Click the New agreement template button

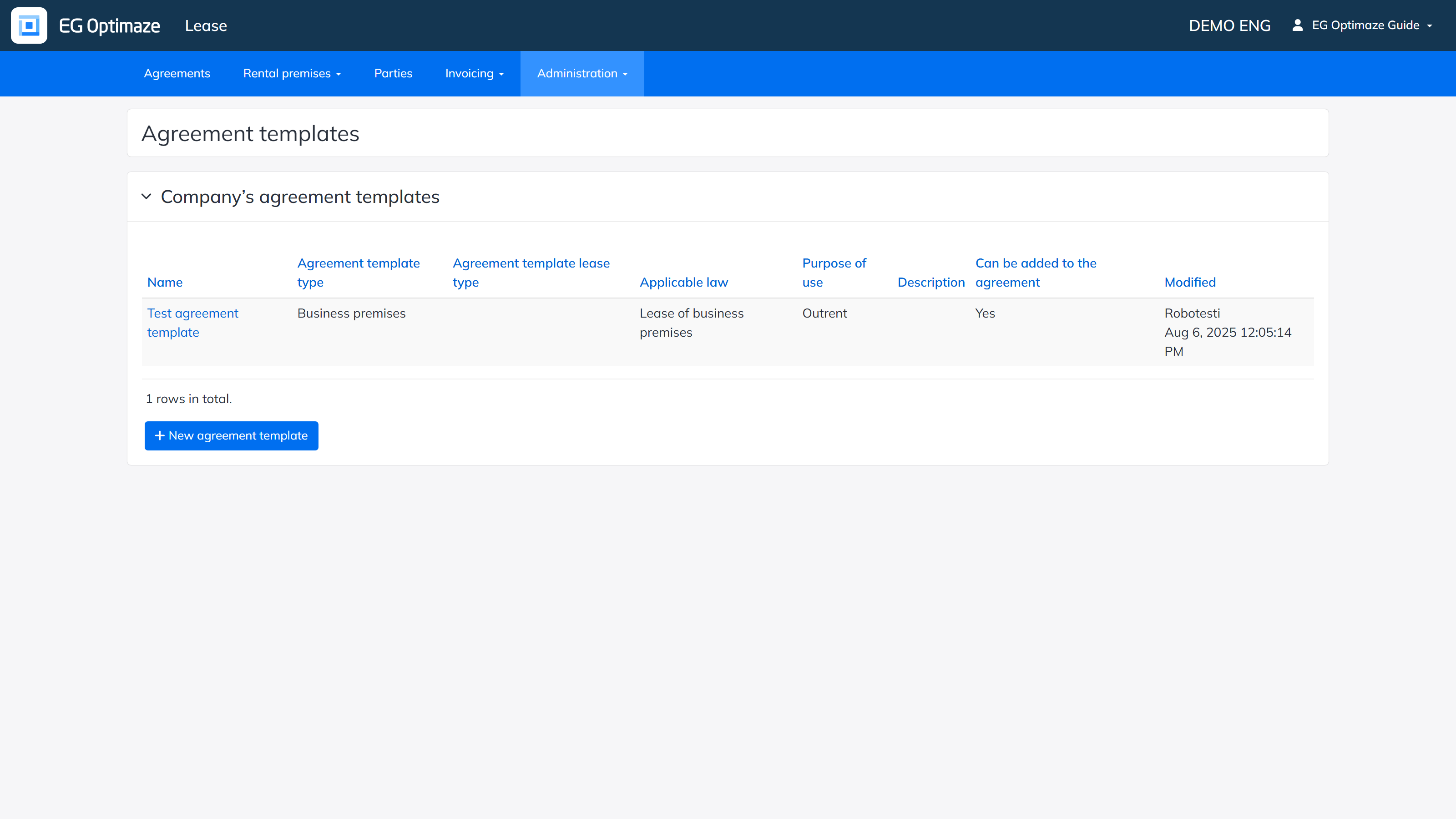point(231,436)
